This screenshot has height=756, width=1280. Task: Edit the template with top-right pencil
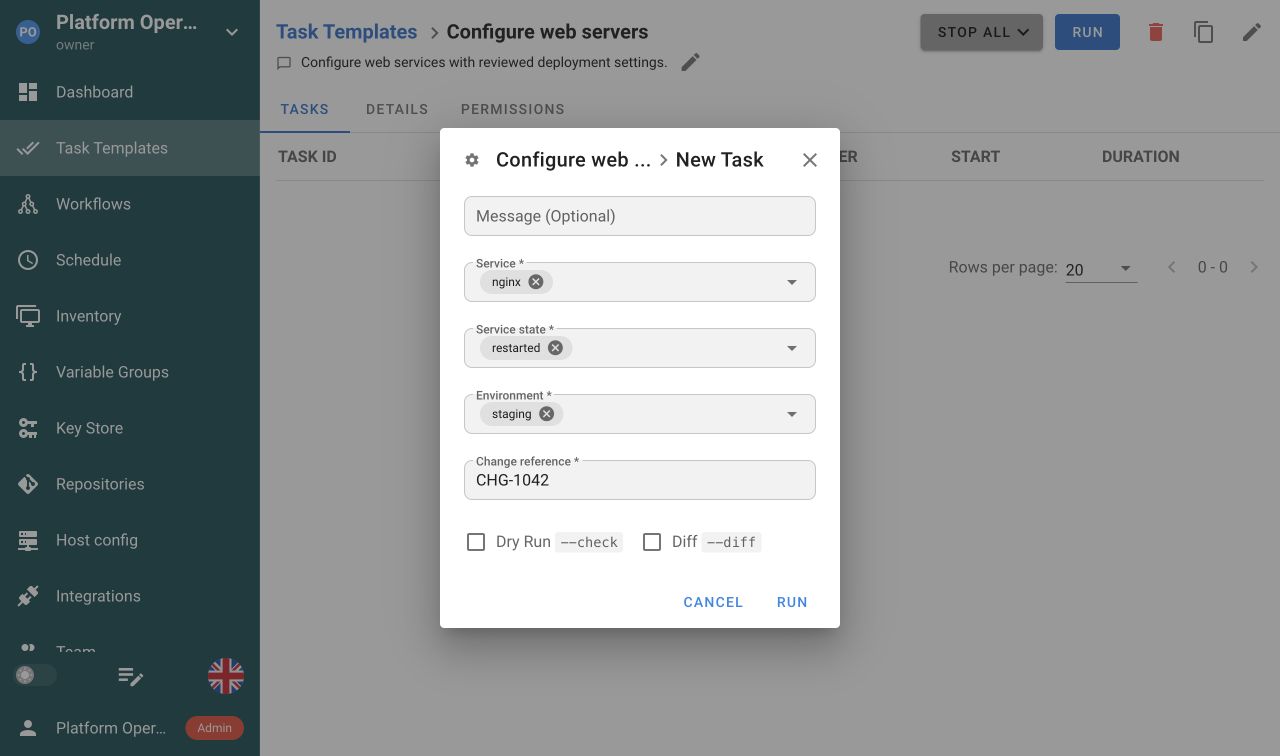coord(1252,32)
